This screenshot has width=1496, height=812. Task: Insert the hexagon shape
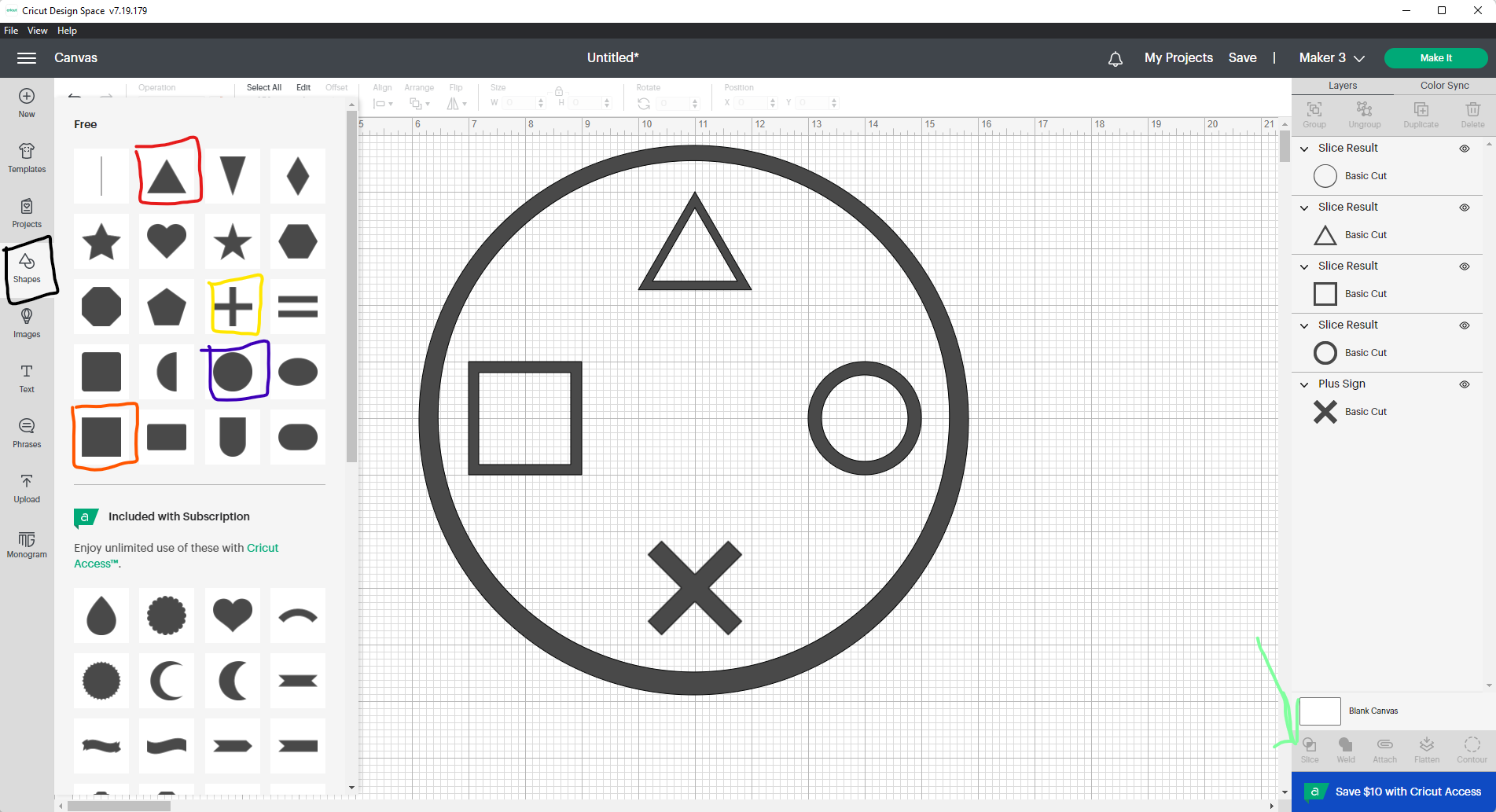click(x=298, y=241)
